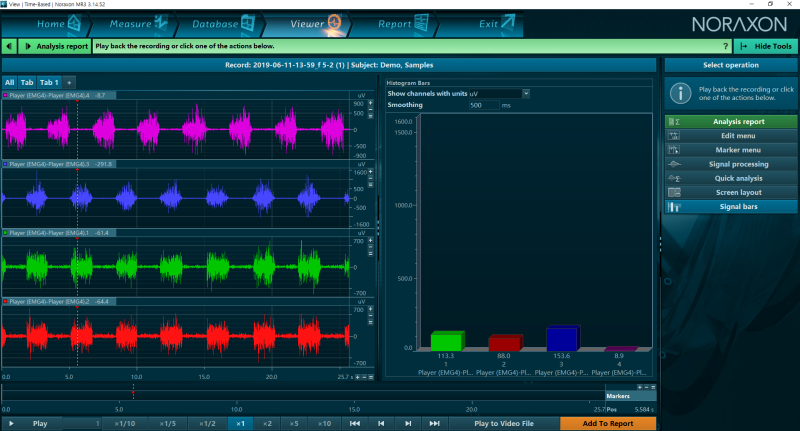Select the tab labeled Tab
800x431 pixels.
tap(27, 82)
